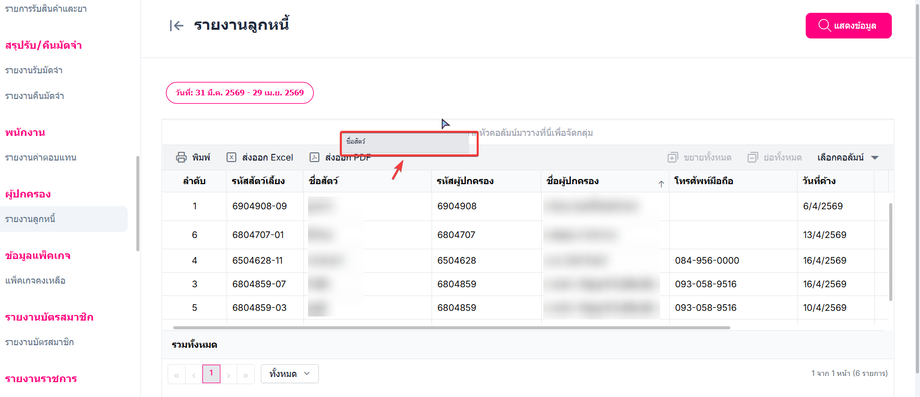This screenshot has height=397, width=920.
Task: Click the สรุปรับ/คืนมัดจำ sidebar section heading
Action: (x=43, y=45)
